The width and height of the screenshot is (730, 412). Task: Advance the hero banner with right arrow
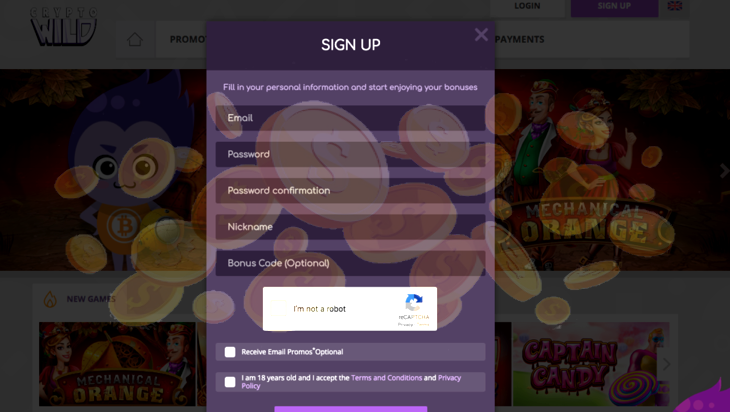(x=723, y=171)
